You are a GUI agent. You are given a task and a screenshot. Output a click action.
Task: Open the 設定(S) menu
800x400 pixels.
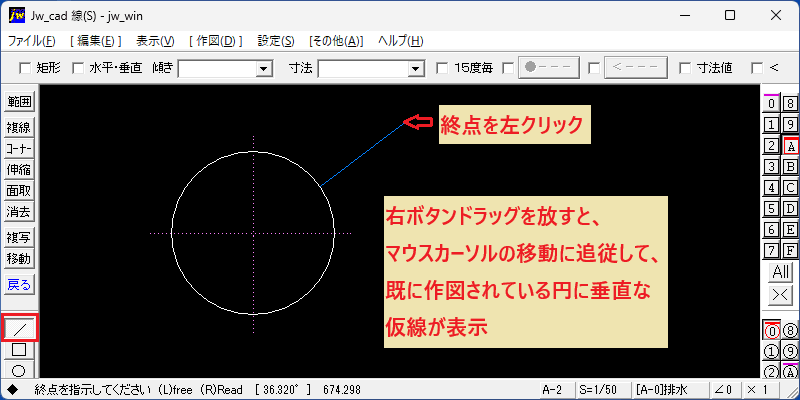pyautogui.click(x=276, y=41)
